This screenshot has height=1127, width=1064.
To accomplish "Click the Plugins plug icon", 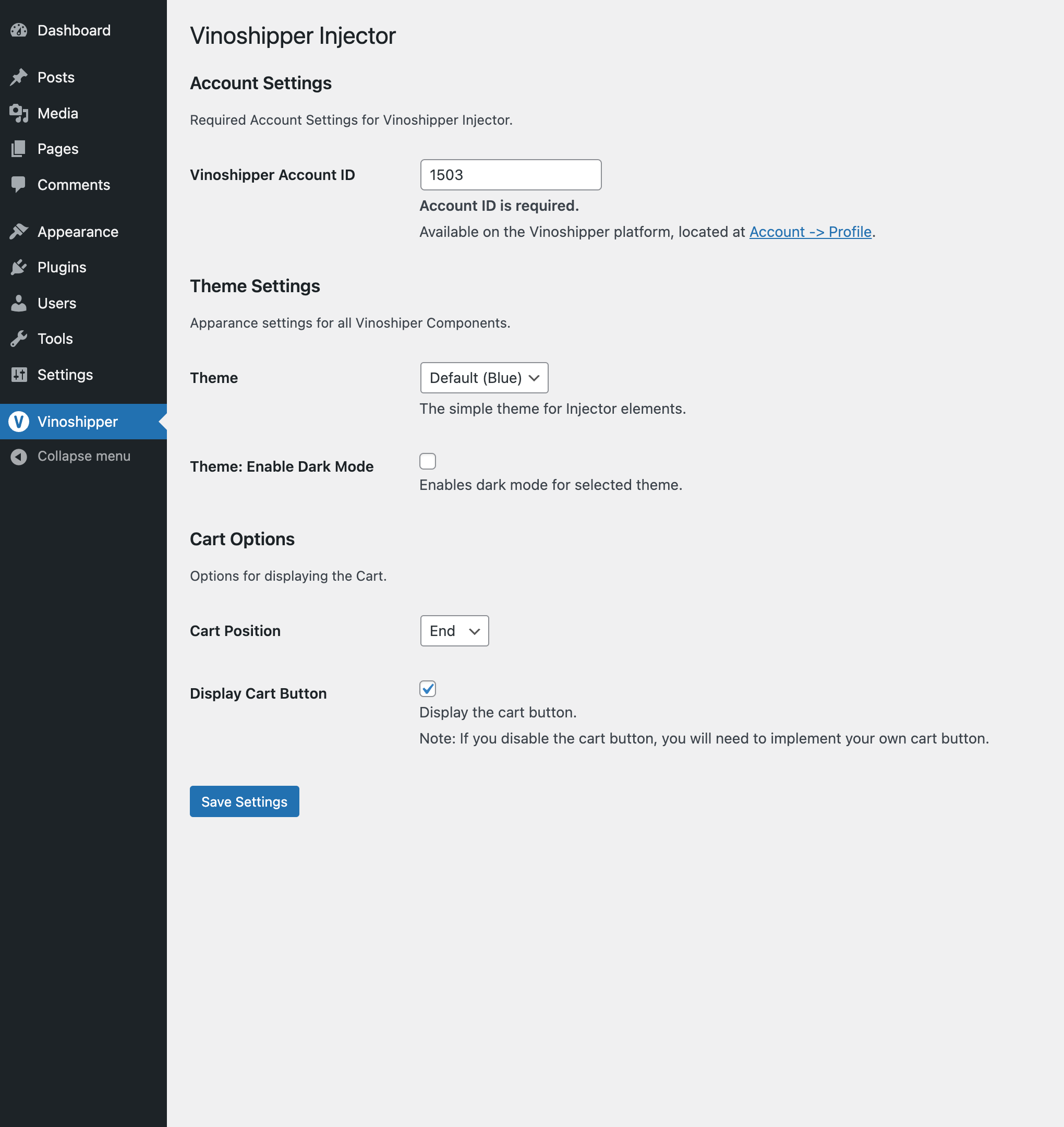I will (x=19, y=267).
